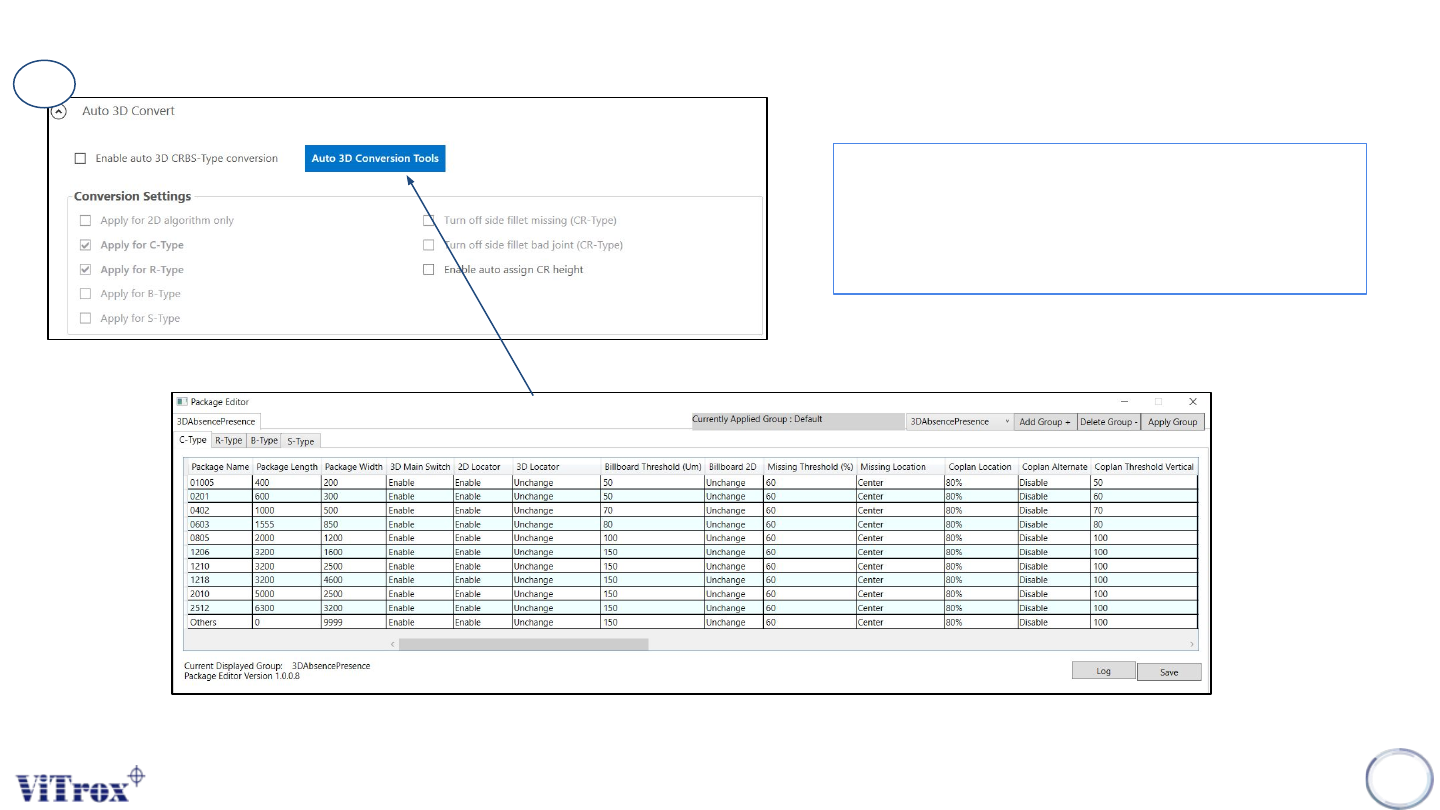1440x810 pixels.
Task: Enable auto 3D CRBS-Type conversion checkbox
Action: click(80, 158)
